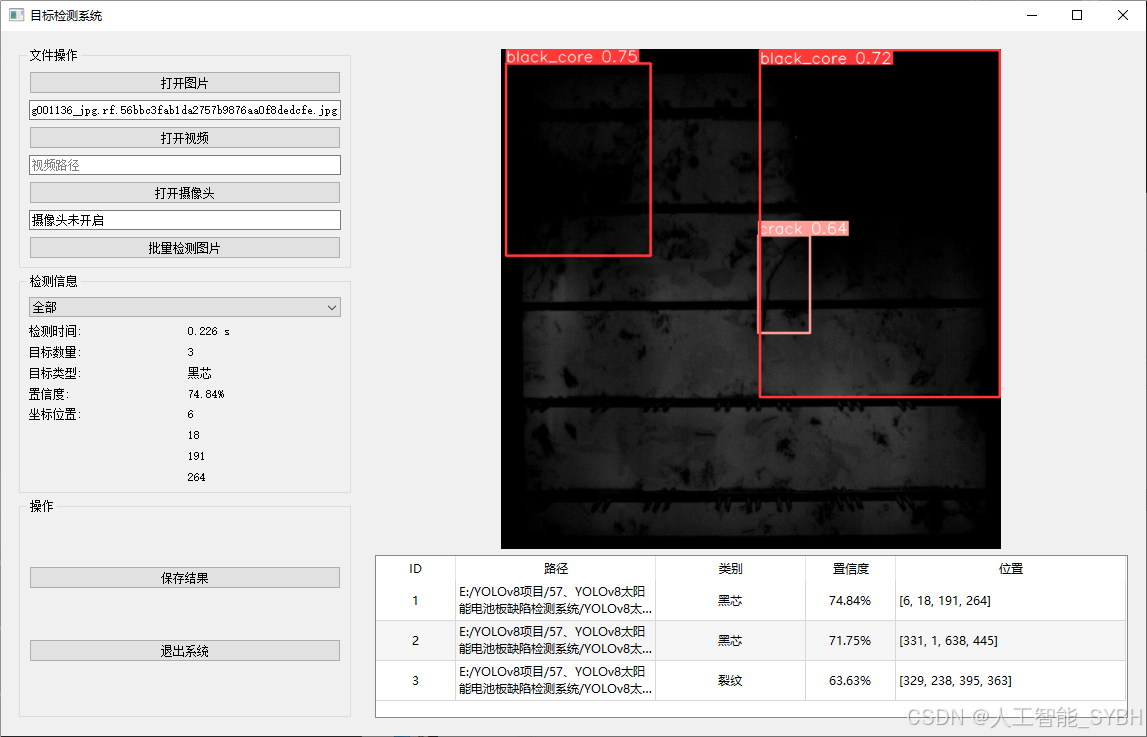Click the coordinate value 264 in info panel
This screenshot has width=1147, height=737.
click(x=196, y=477)
